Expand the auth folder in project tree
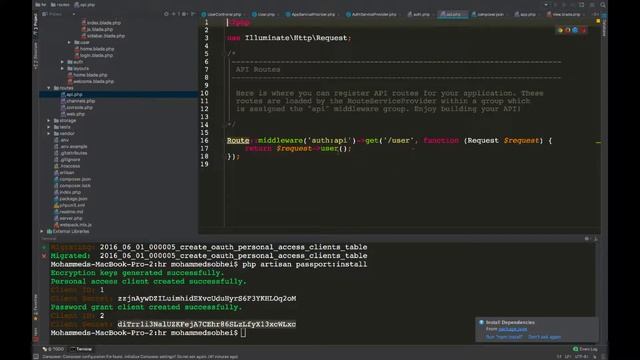Screen dimensions: 640x360 pos(62,62)
